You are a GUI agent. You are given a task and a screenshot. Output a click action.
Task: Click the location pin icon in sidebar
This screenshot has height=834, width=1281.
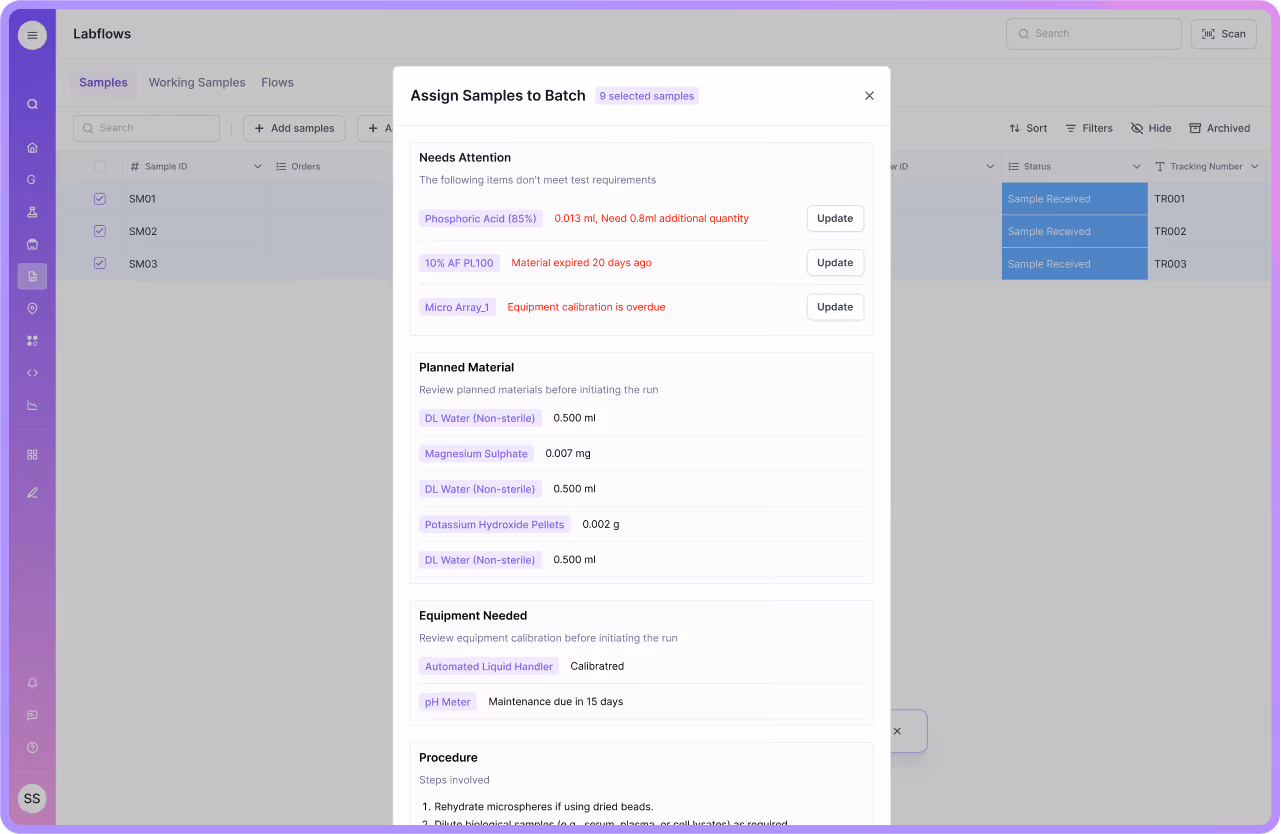click(x=31, y=308)
